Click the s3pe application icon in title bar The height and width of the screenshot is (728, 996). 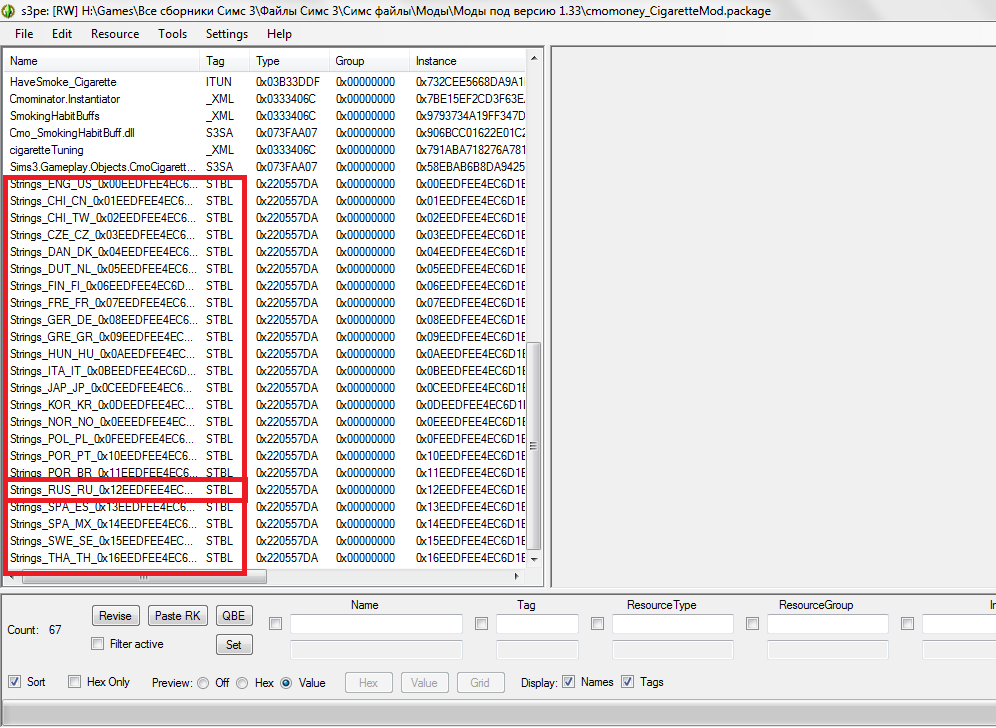click(9, 10)
